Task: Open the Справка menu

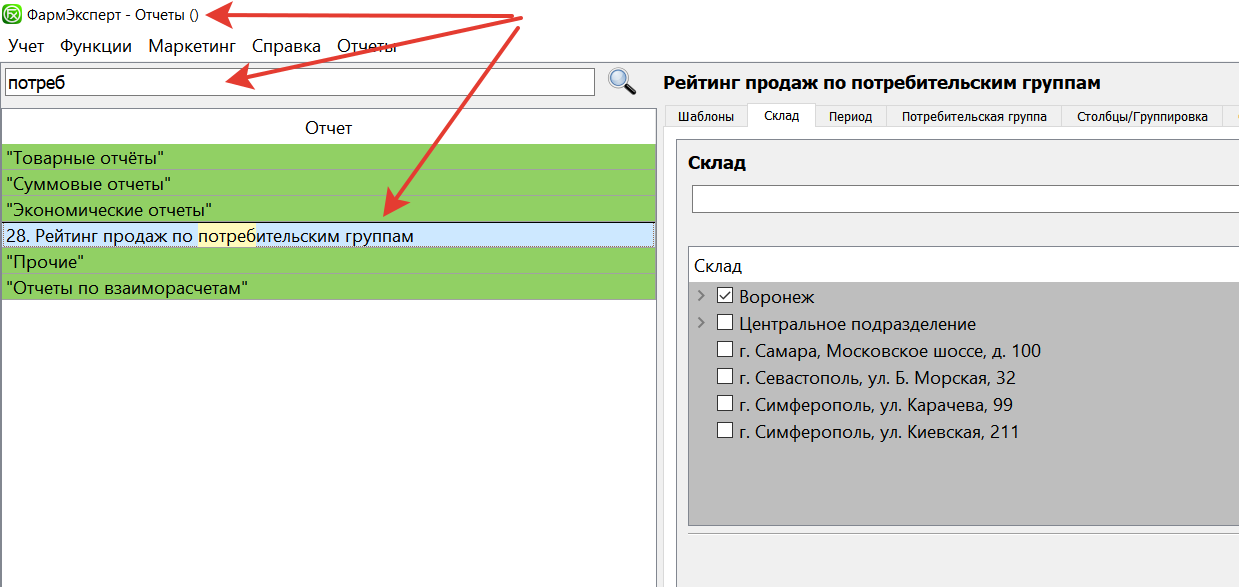Action: tap(286, 46)
